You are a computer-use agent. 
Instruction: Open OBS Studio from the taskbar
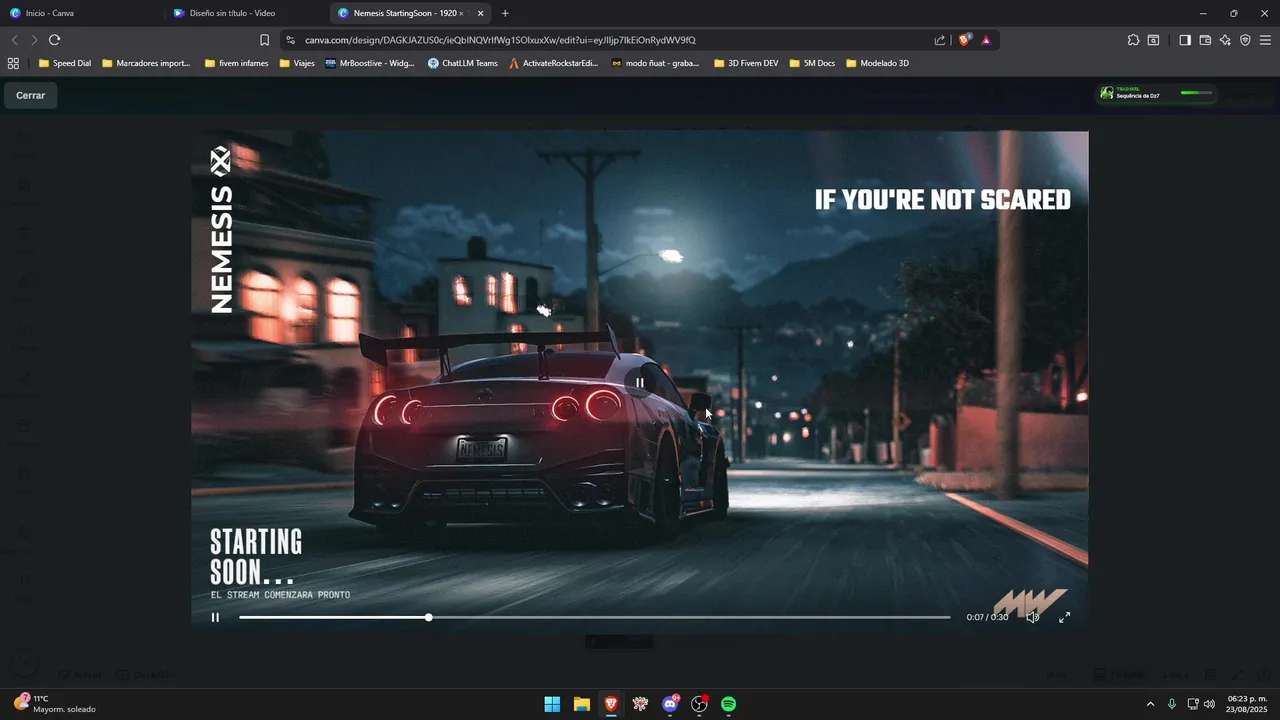point(699,704)
